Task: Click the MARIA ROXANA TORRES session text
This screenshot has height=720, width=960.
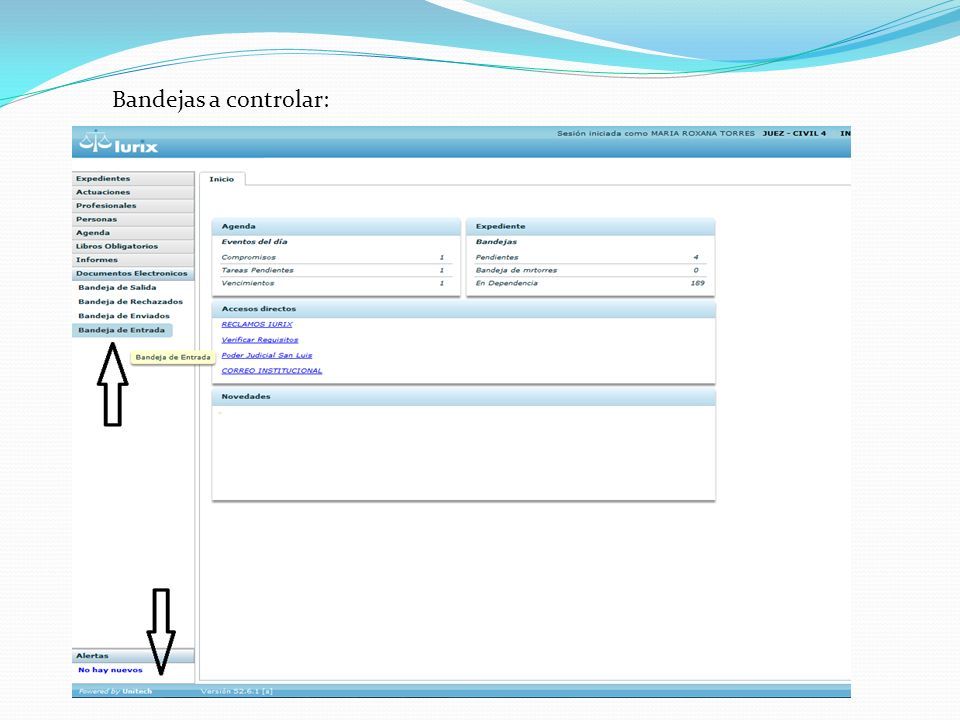Action: coord(703,133)
